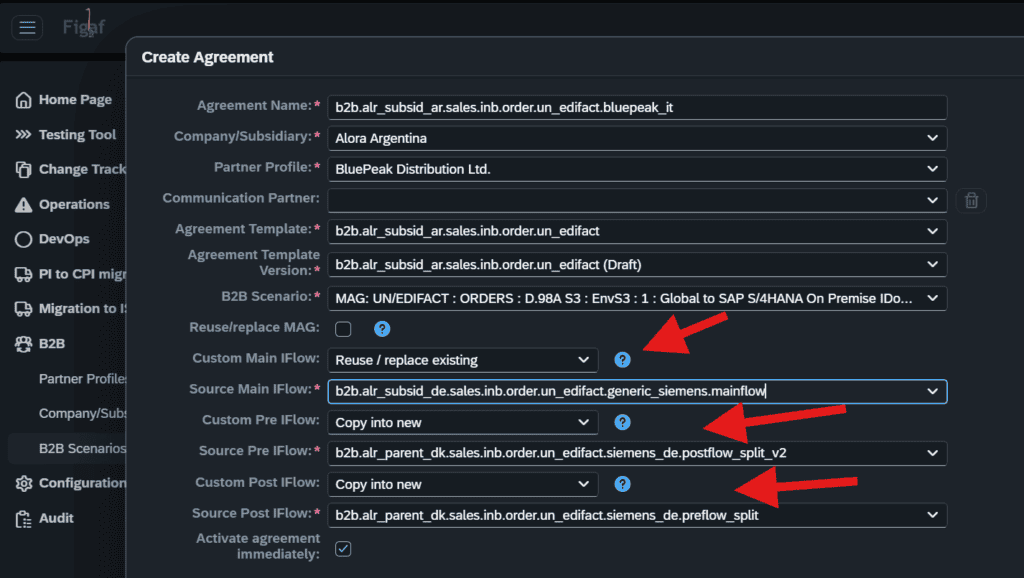The width and height of the screenshot is (1024, 578).
Task: Open the Source Main IFlow dropdown arrow
Action: tap(932, 391)
